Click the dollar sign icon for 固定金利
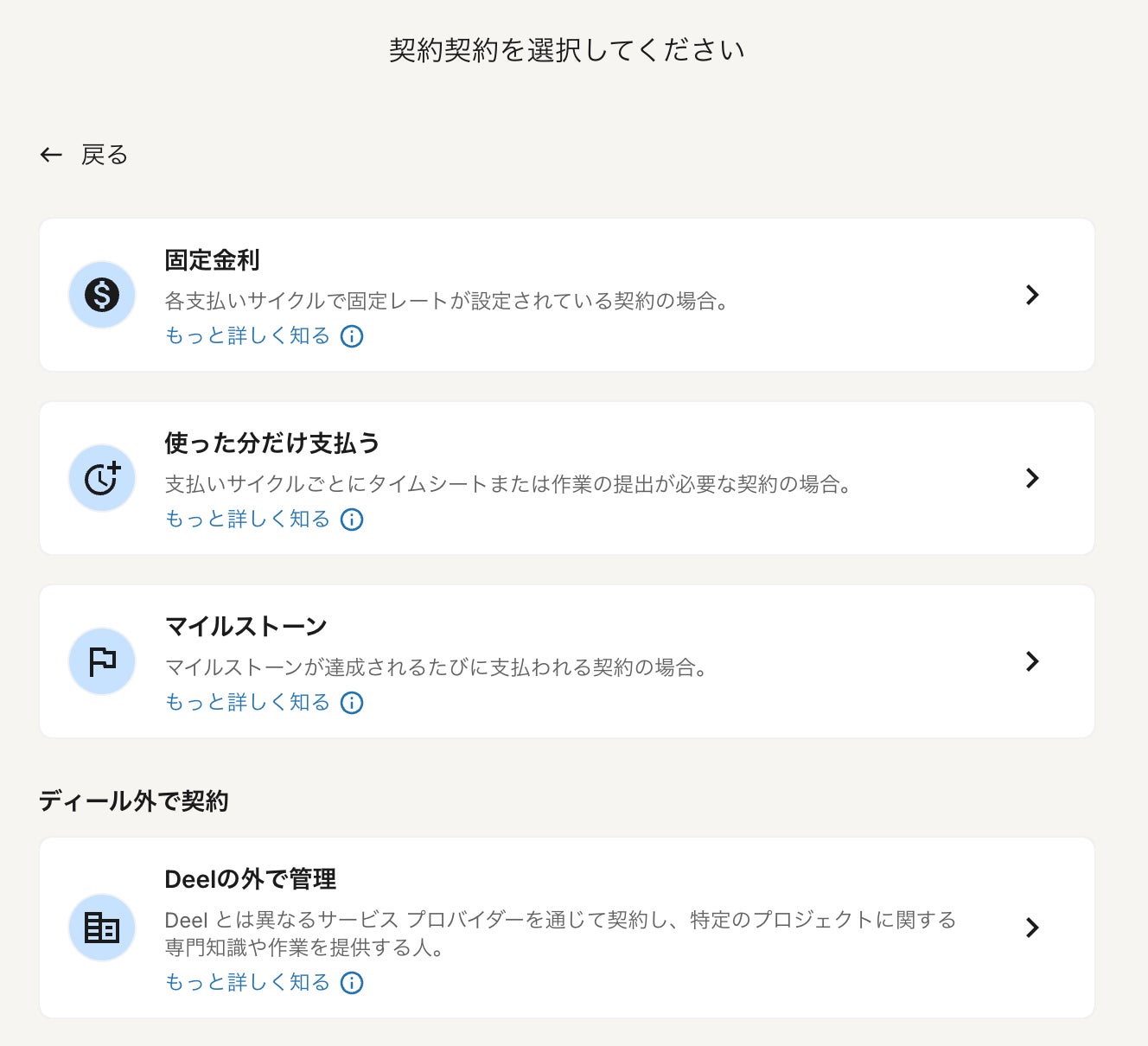 (x=102, y=295)
